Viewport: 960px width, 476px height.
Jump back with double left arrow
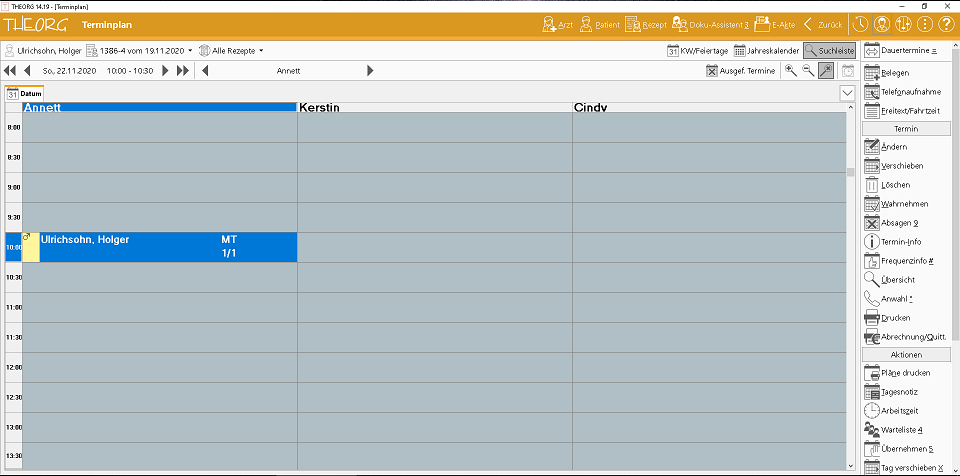[10, 70]
